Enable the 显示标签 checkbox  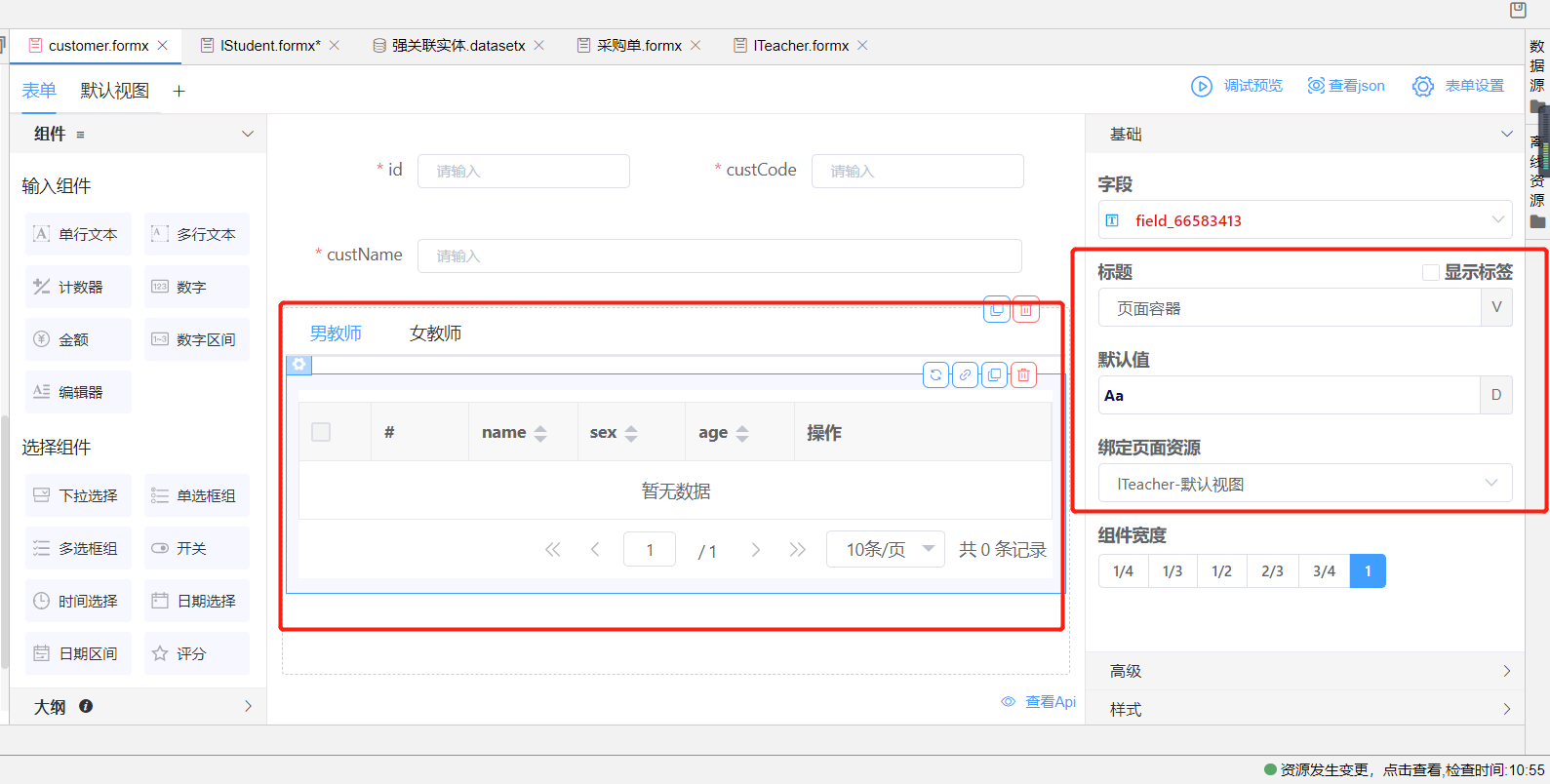[x=1430, y=273]
